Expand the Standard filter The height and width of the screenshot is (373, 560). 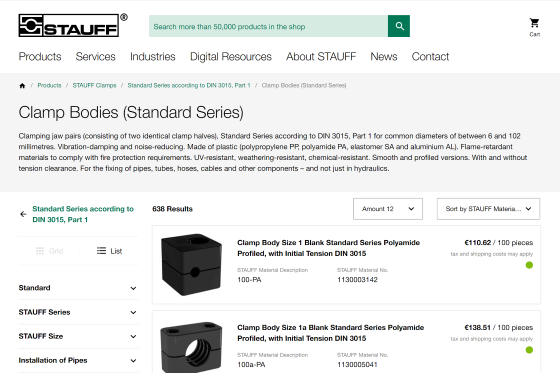point(78,288)
